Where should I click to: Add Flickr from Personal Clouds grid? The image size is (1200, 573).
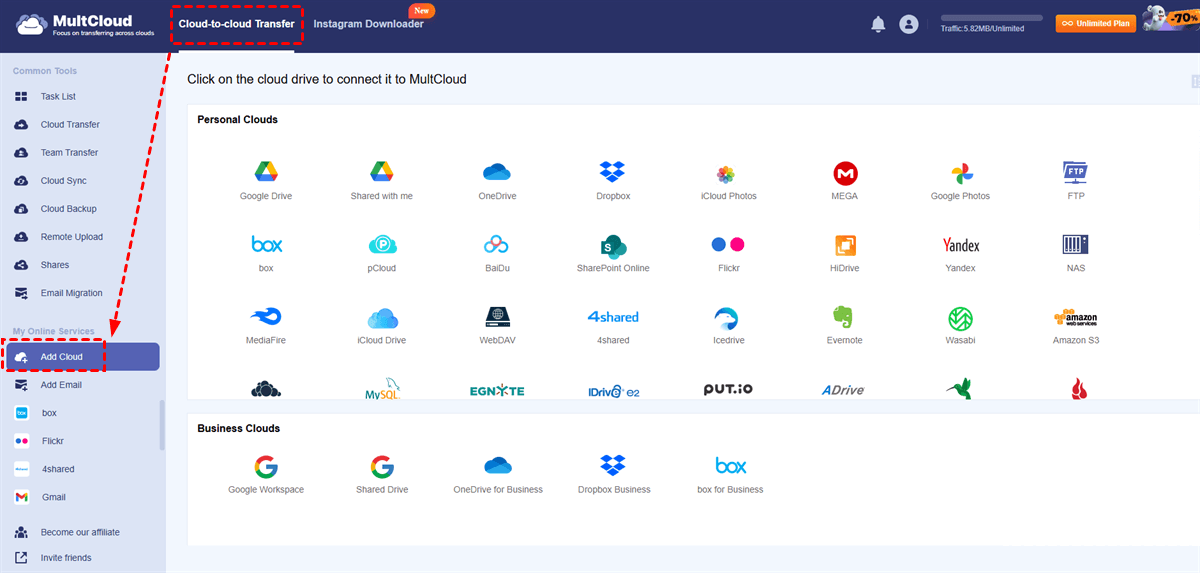[x=728, y=253]
